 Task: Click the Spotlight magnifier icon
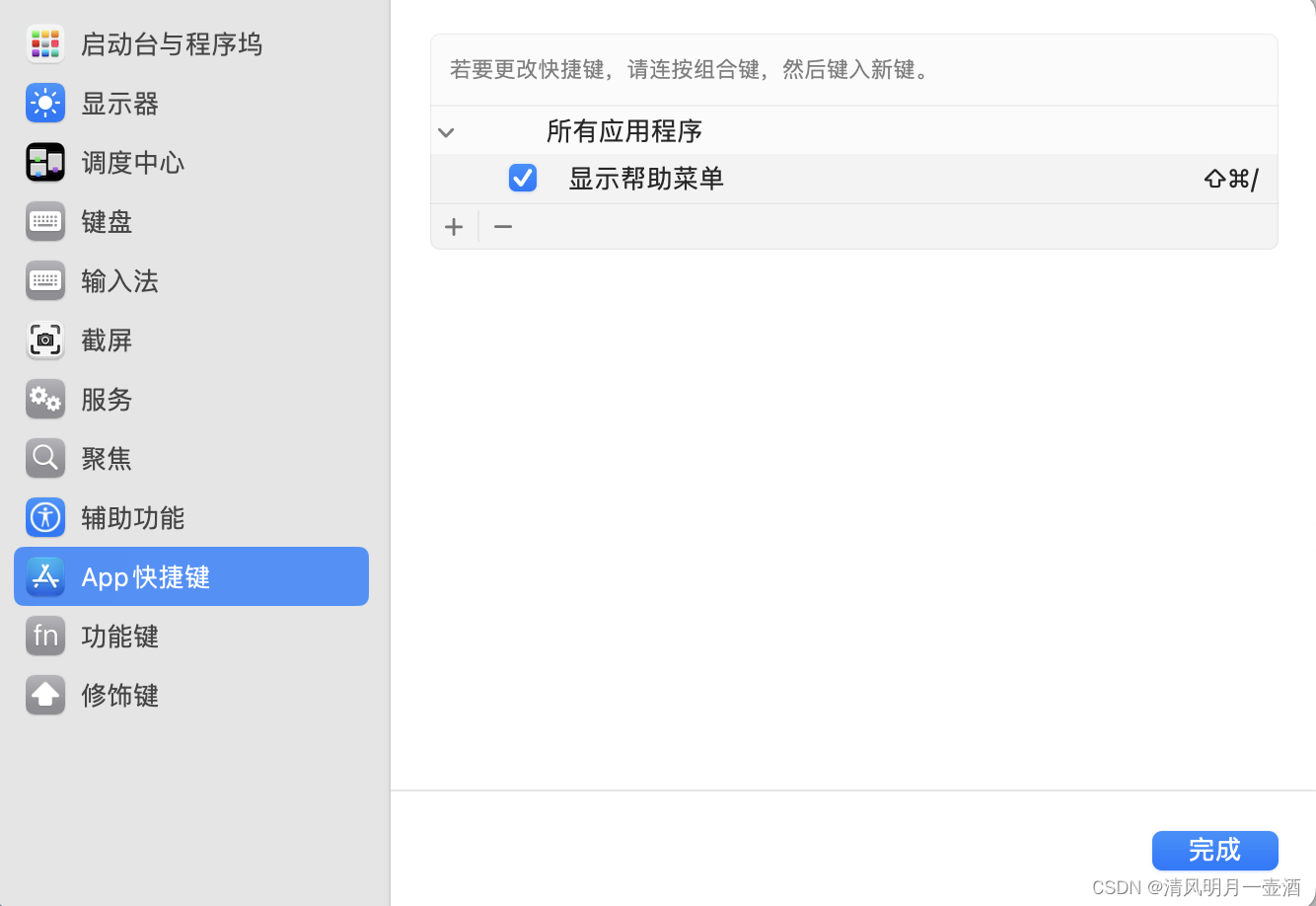[45, 458]
